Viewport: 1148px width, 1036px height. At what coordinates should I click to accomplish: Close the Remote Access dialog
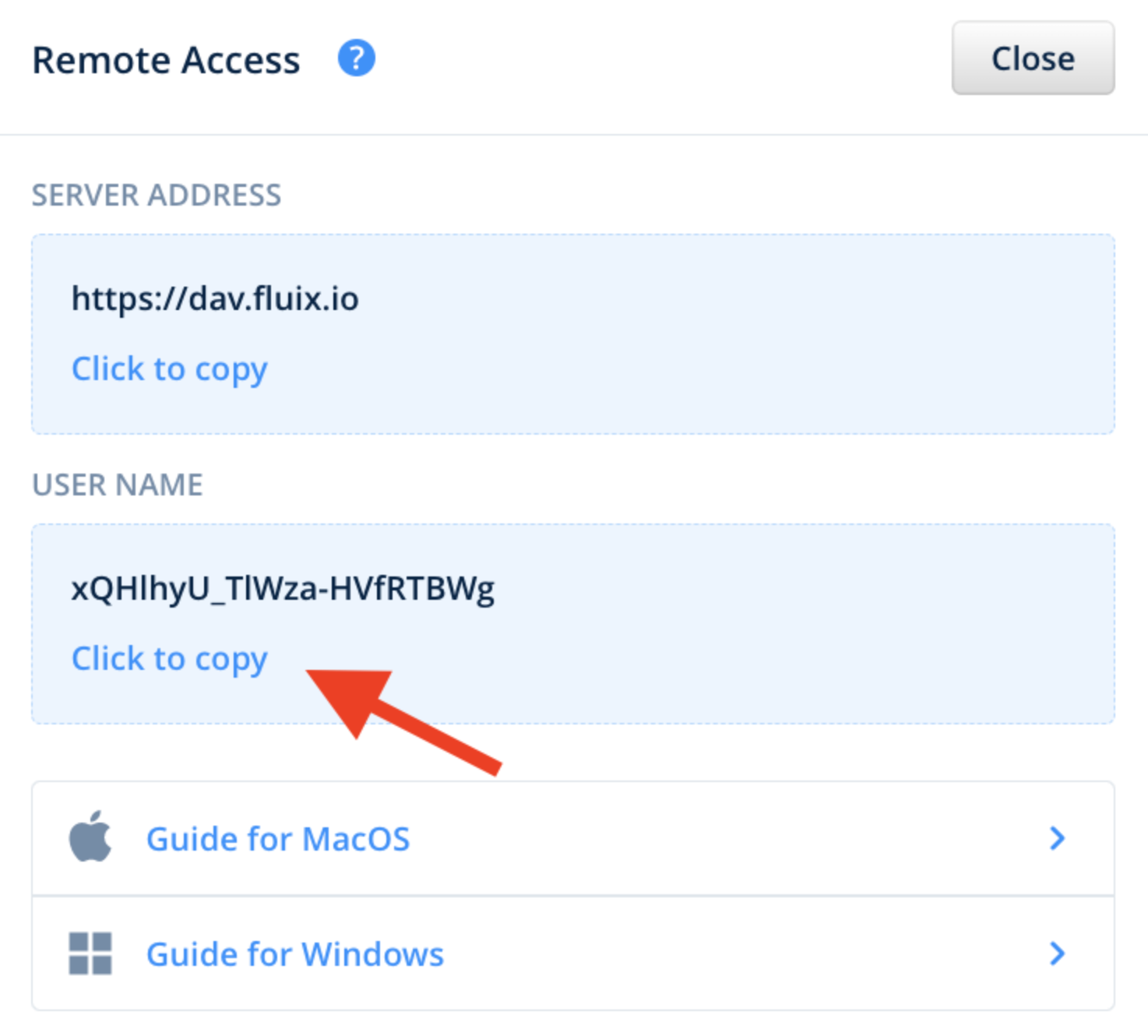tap(1032, 58)
